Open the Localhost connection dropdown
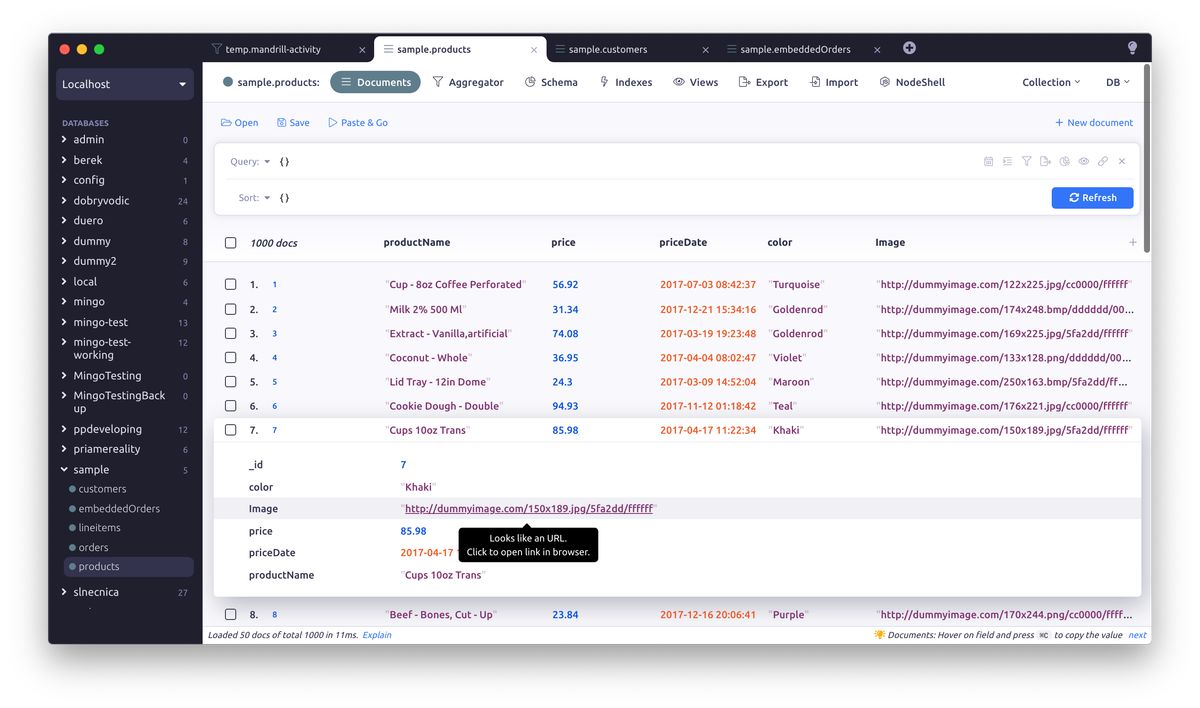This screenshot has height=708, width=1200. [x=125, y=85]
